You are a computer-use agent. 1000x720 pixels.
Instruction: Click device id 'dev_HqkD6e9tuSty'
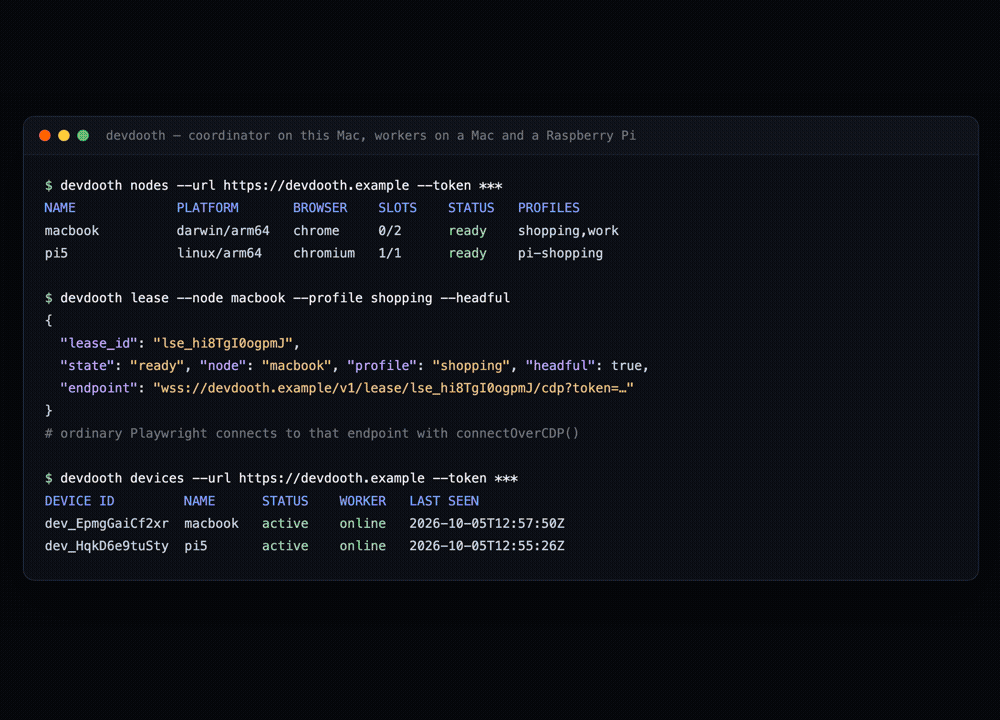pyautogui.click(x=107, y=546)
